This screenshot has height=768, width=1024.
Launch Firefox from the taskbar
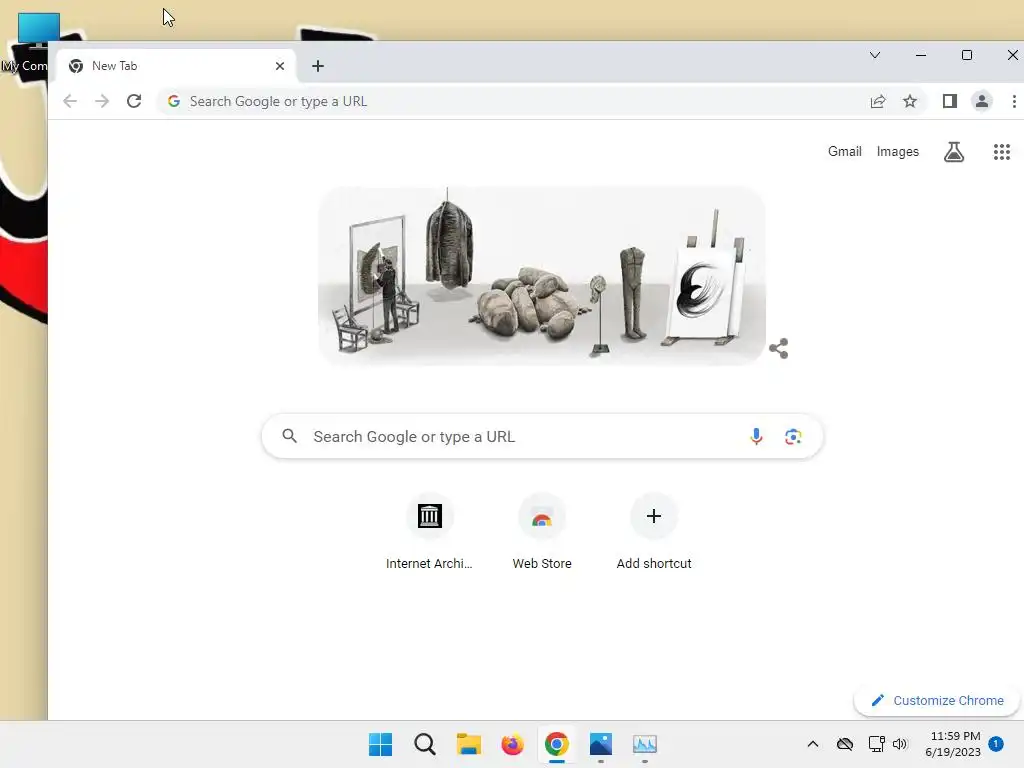pyautogui.click(x=513, y=744)
